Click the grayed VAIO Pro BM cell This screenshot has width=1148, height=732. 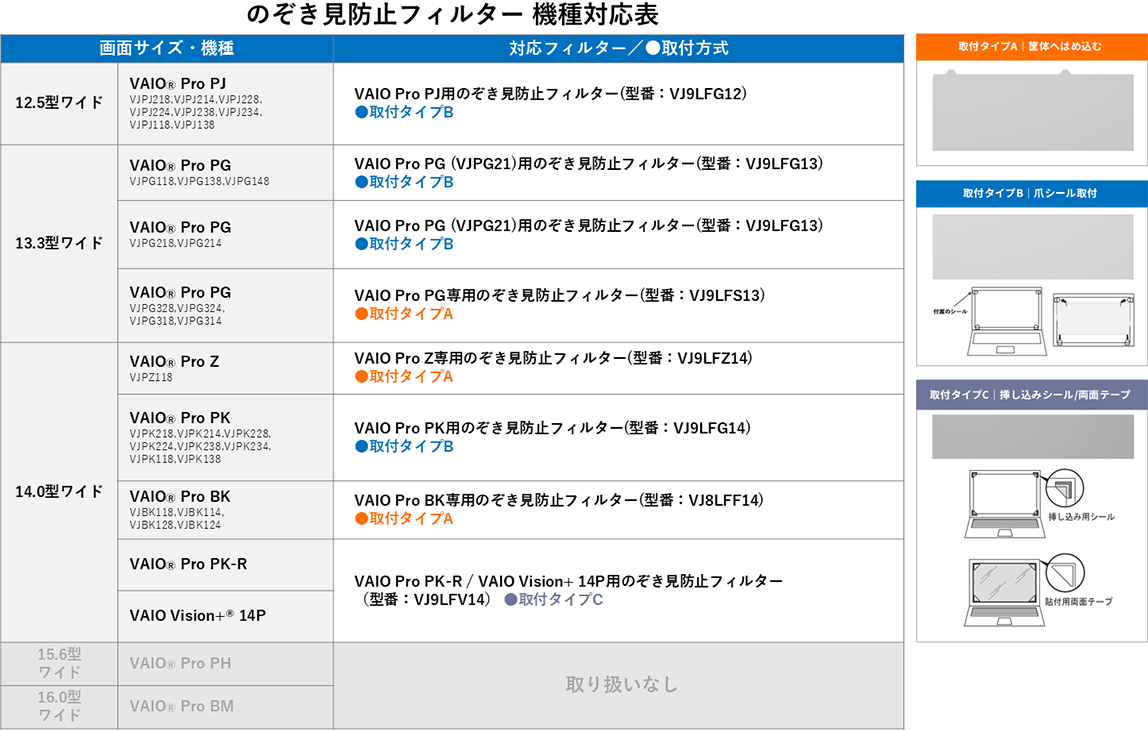click(x=226, y=706)
